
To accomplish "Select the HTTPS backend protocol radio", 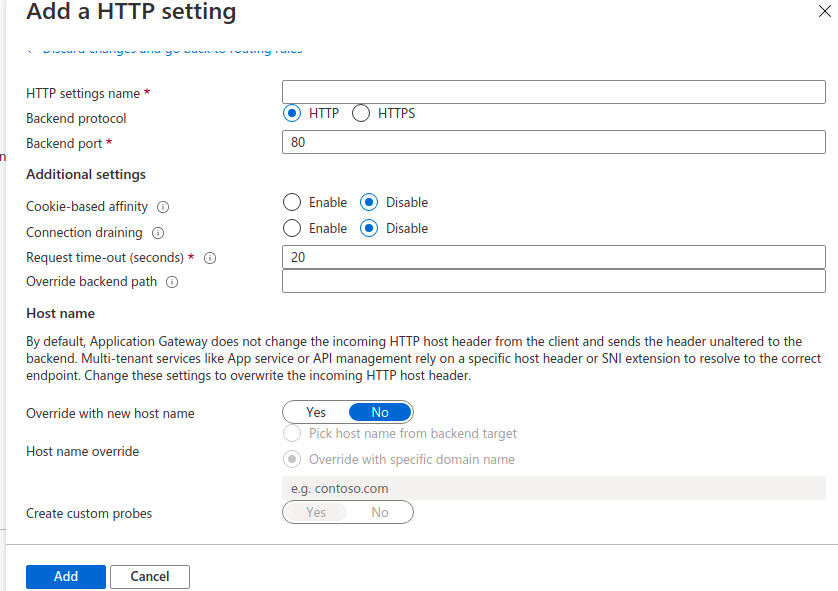I will (361, 113).
